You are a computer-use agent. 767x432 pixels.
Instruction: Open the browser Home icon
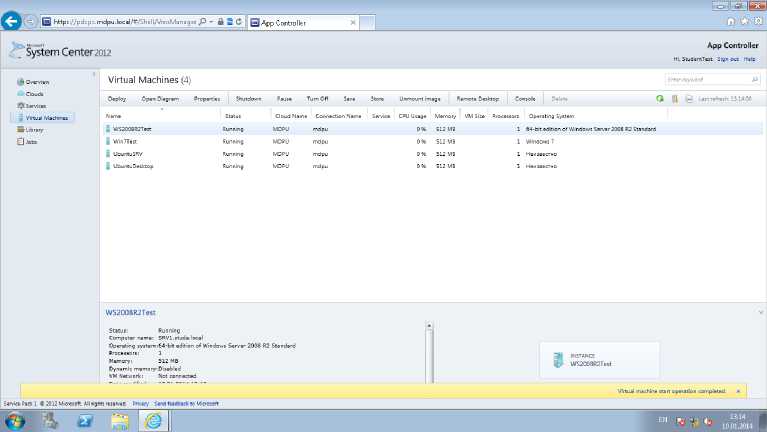tap(731, 22)
